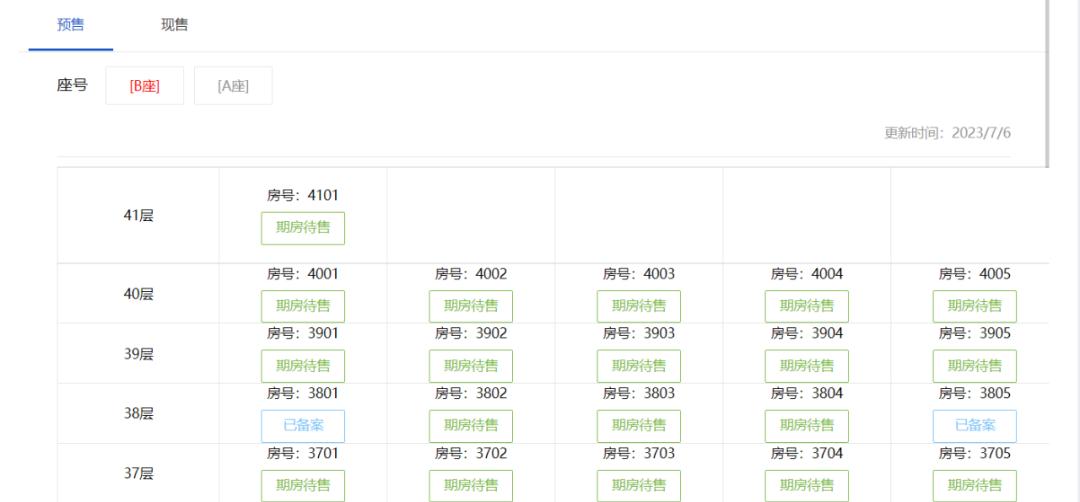Viewport: 1080px width, 502px height.
Task: Click 期房待售 status for room 4101
Action: click(303, 228)
